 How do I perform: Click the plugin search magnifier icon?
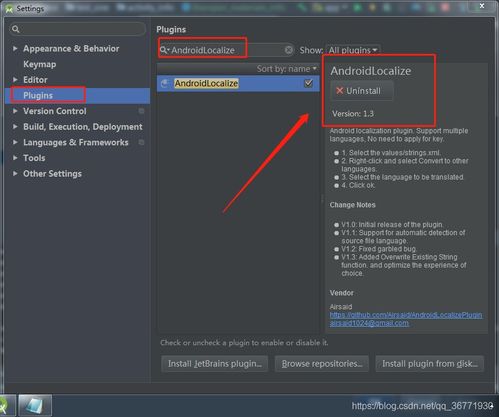tap(164, 50)
